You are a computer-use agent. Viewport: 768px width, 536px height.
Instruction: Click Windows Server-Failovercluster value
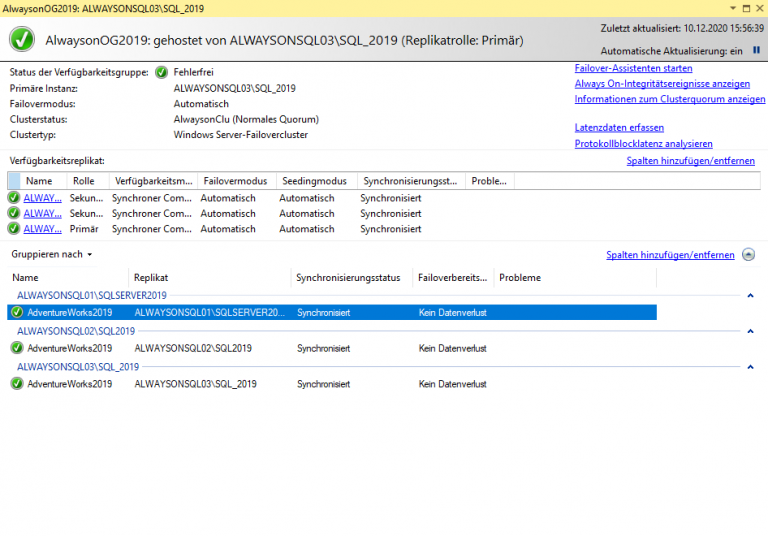[240, 135]
